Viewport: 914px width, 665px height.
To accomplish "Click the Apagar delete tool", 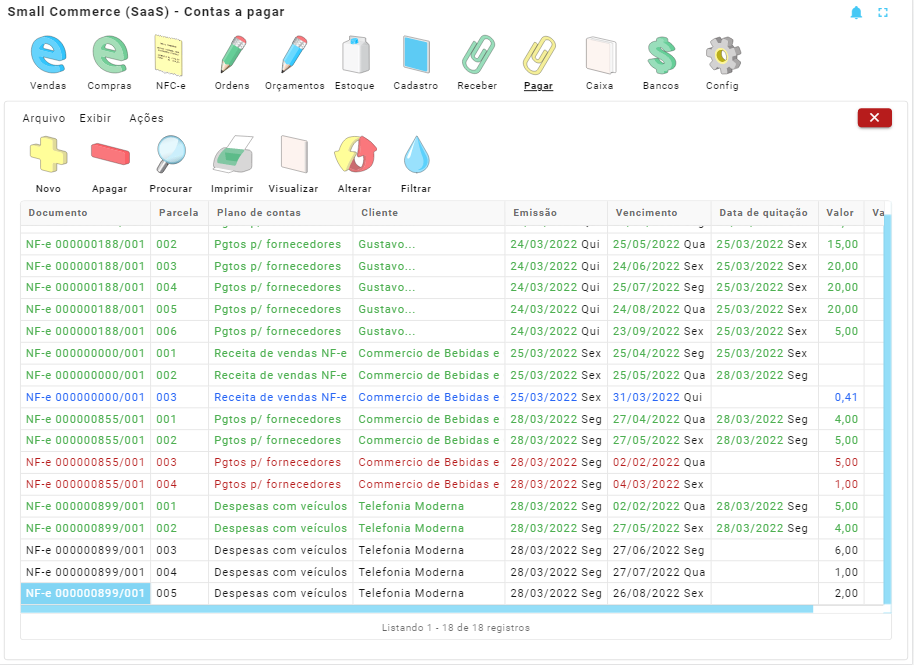I will click(110, 158).
